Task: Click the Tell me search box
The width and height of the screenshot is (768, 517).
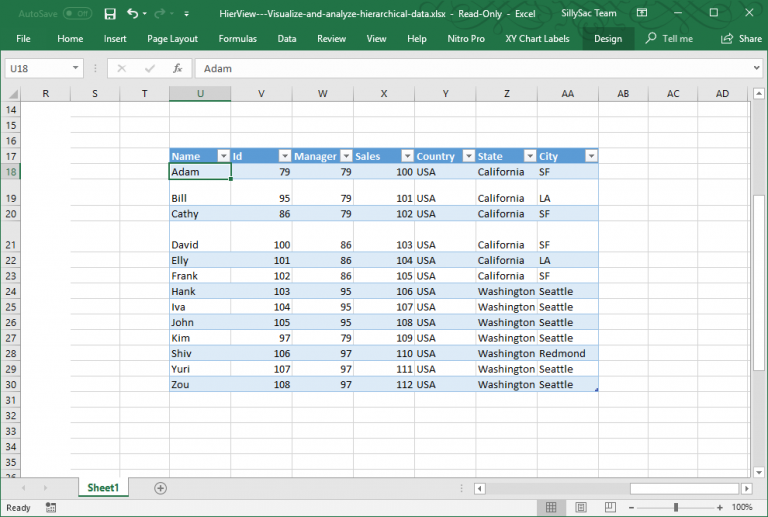Action: tap(669, 38)
